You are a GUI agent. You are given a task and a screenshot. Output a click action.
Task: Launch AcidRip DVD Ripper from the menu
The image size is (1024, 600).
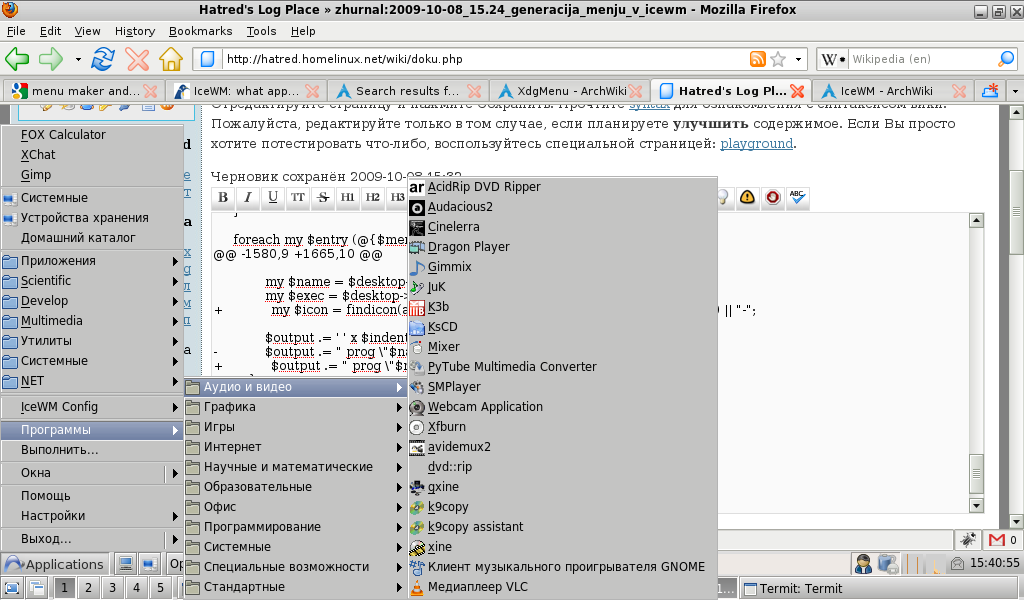562,187
